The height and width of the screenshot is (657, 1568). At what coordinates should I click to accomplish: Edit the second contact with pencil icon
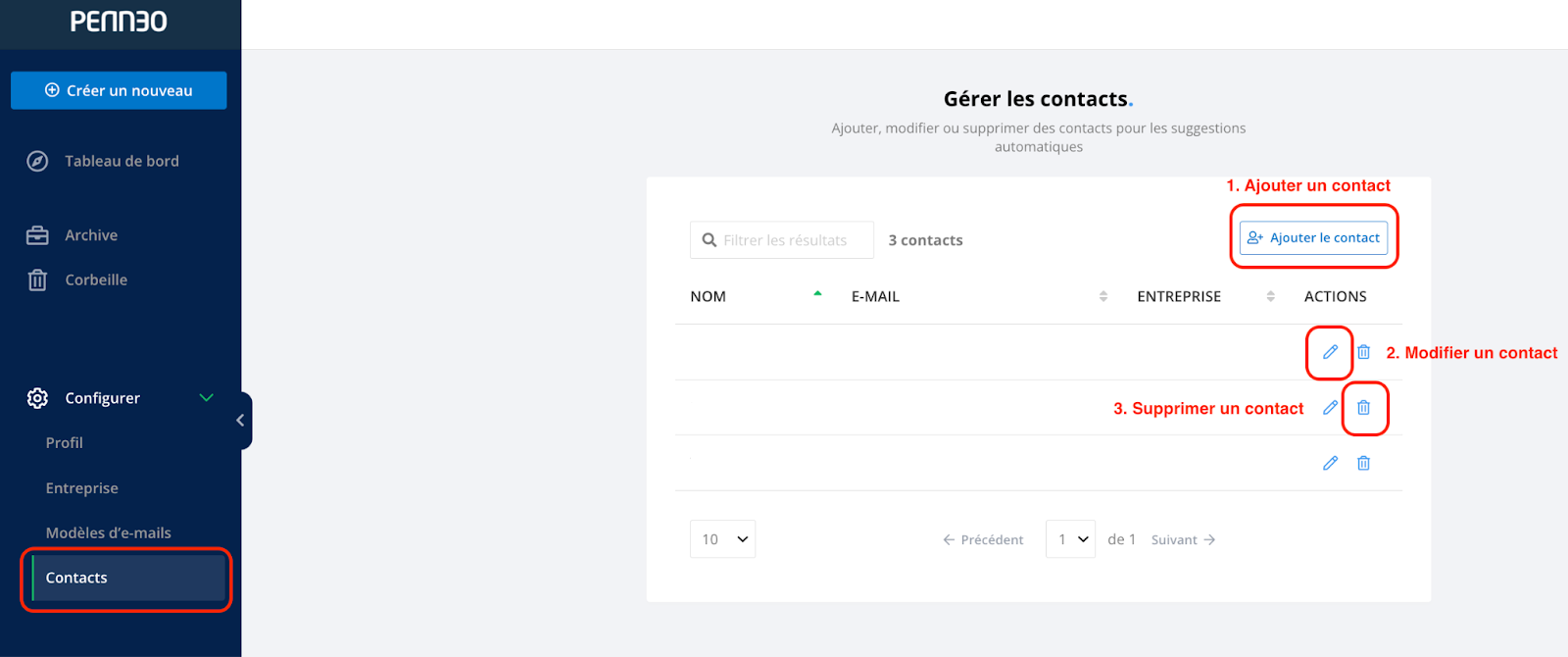pyautogui.click(x=1330, y=407)
